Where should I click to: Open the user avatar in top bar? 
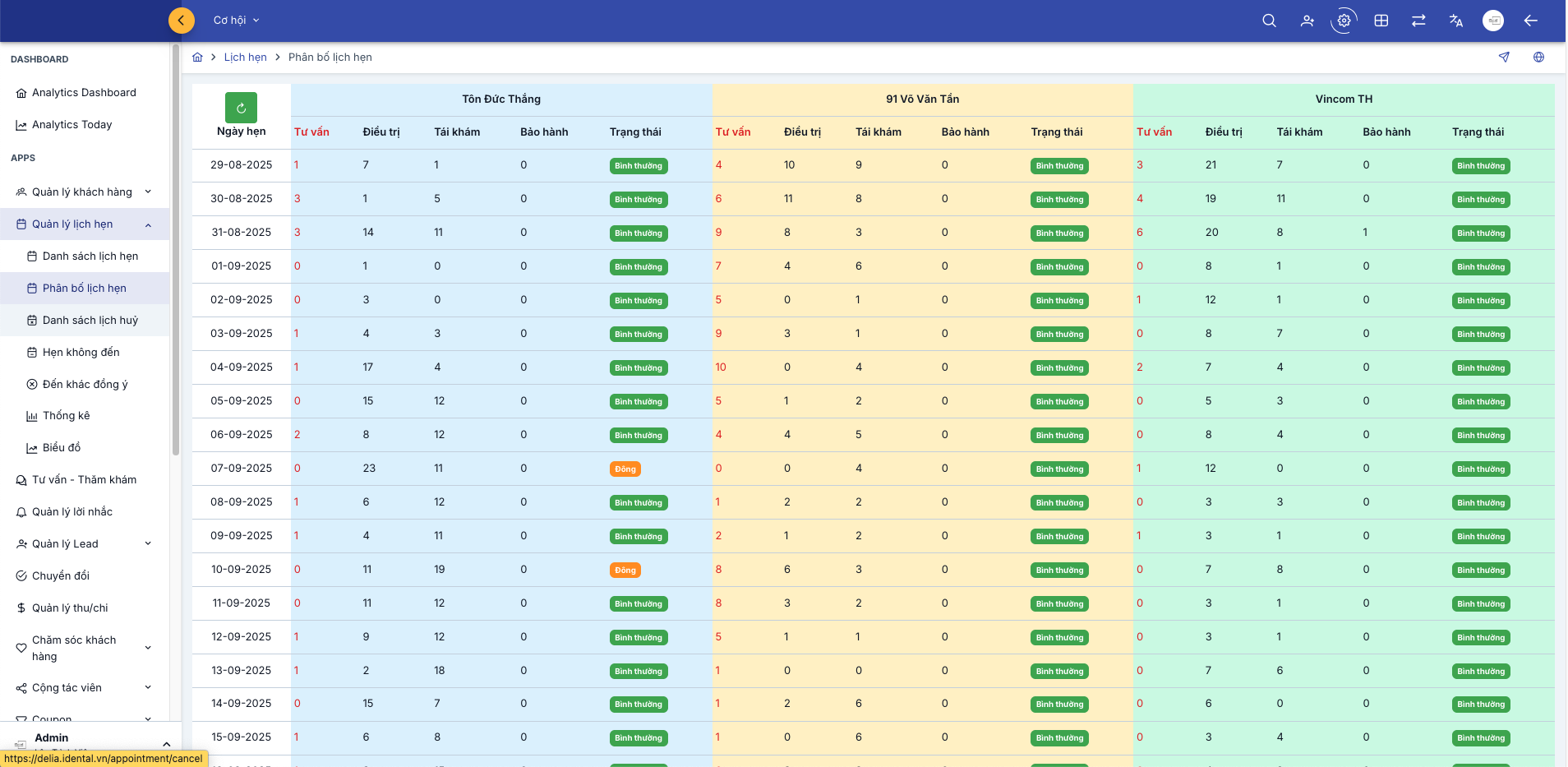pyautogui.click(x=1492, y=21)
